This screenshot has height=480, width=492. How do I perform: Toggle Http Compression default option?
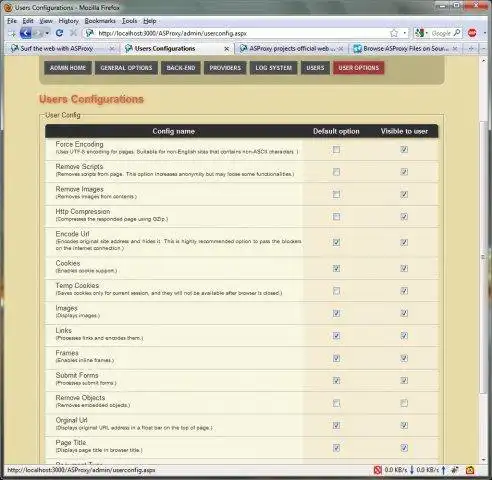(x=336, y=217)
